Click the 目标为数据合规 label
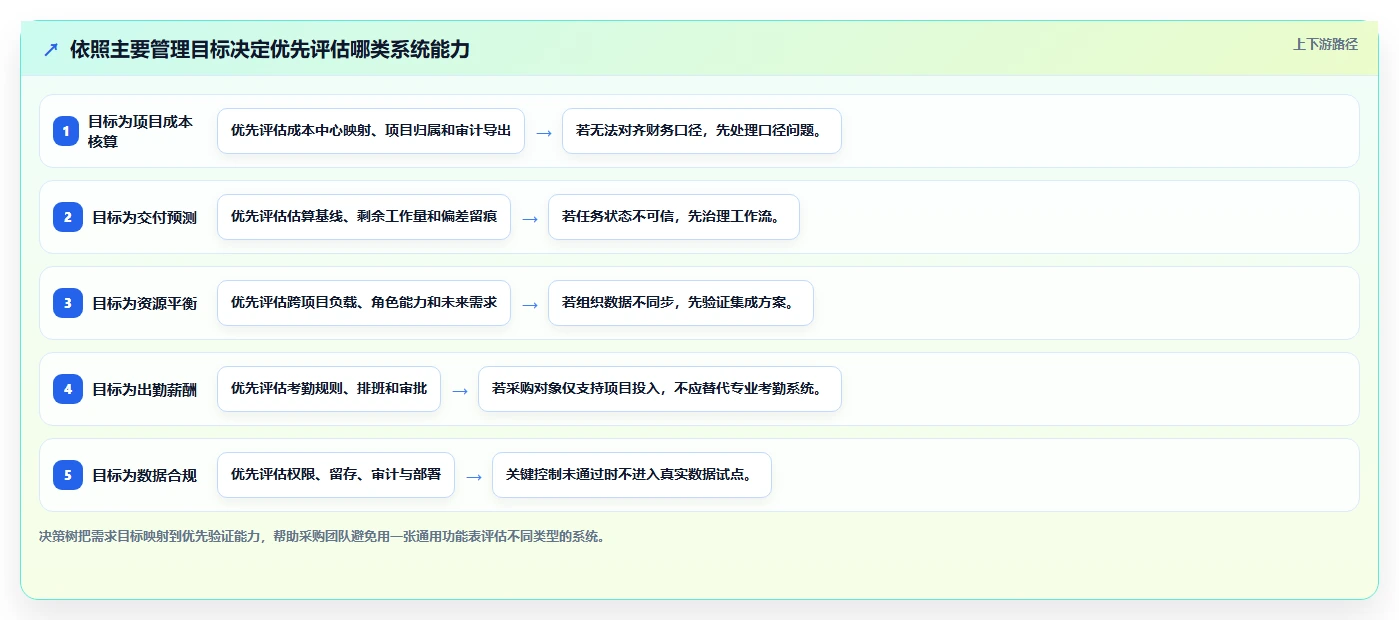The height and width of the screenshot is (620, 1399). 144,475
